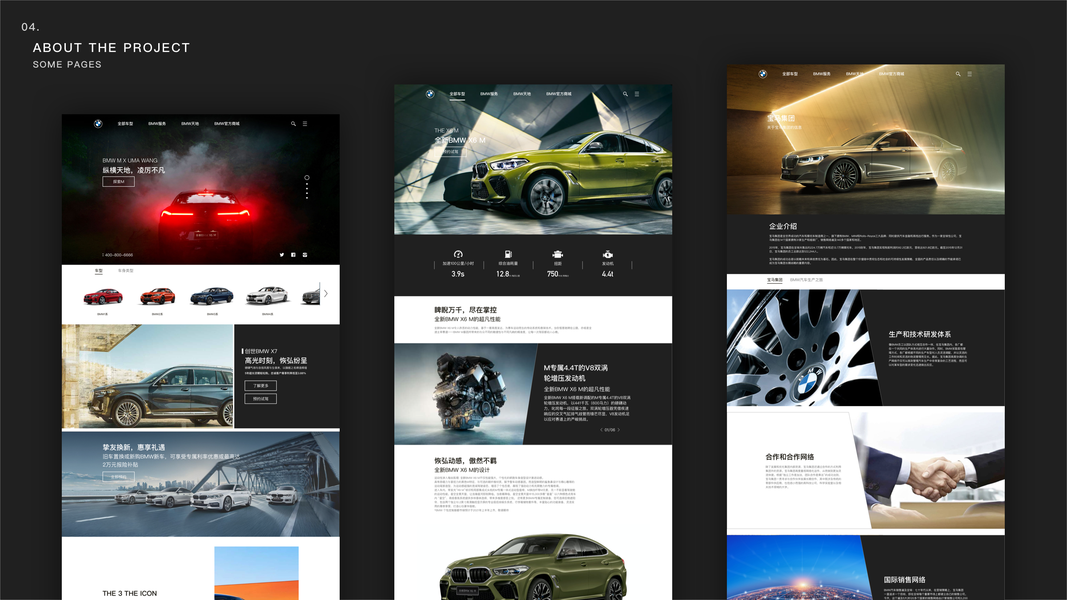Click M专属4.4T的V8双涡轮增压发动机 heading
1067x600 pixels.
click(x=576, y=373)
